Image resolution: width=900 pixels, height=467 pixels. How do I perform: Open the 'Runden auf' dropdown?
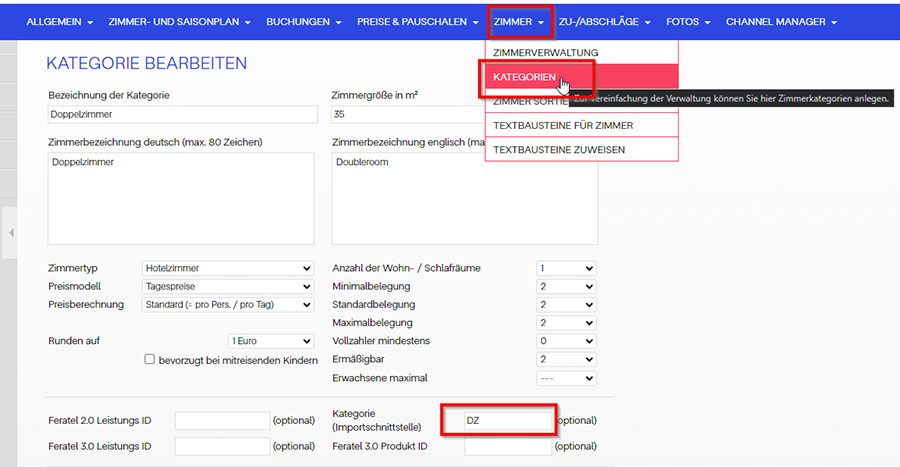tap(270, 341)
